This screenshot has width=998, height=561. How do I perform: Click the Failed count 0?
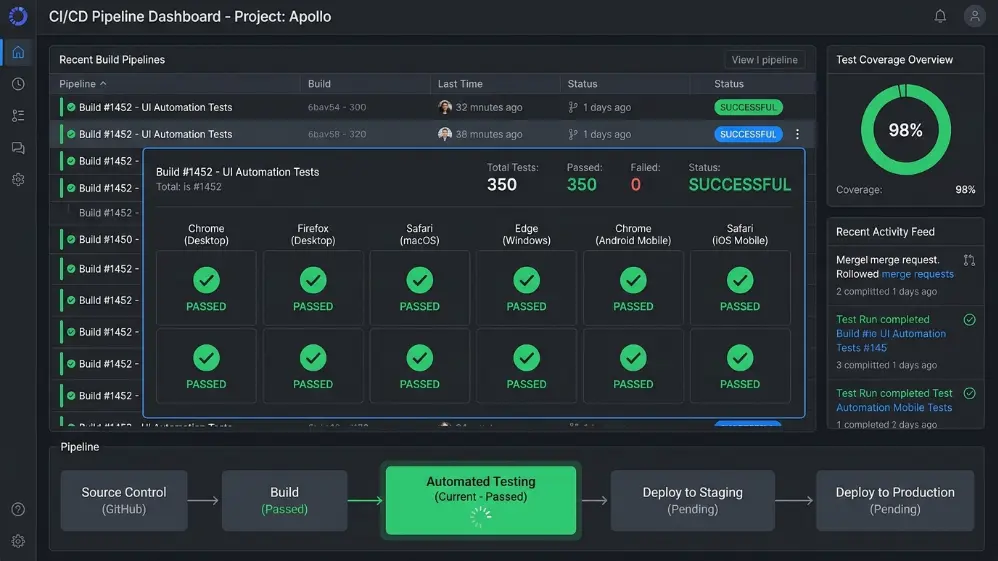635,185
